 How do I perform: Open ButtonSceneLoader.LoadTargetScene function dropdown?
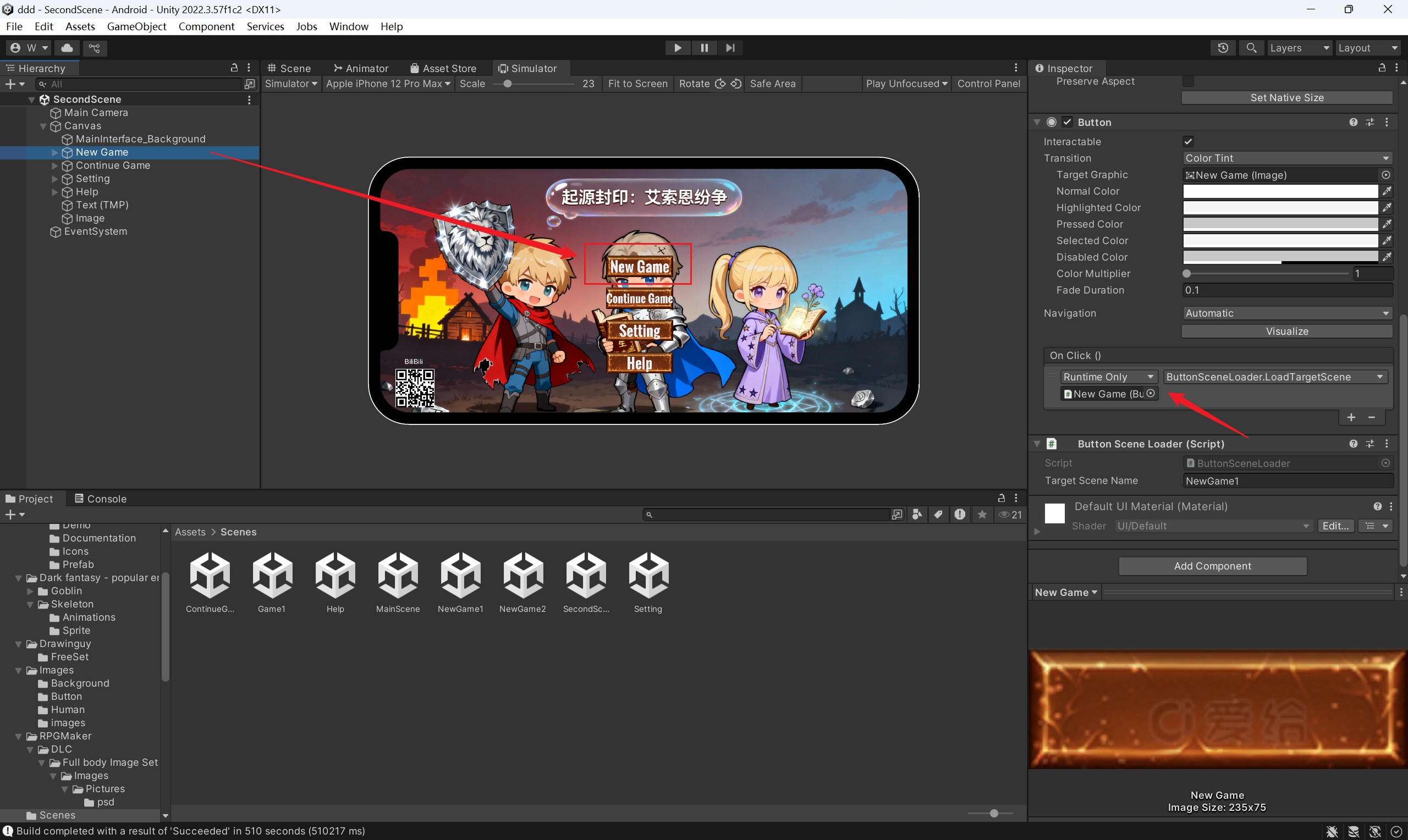1275,377
